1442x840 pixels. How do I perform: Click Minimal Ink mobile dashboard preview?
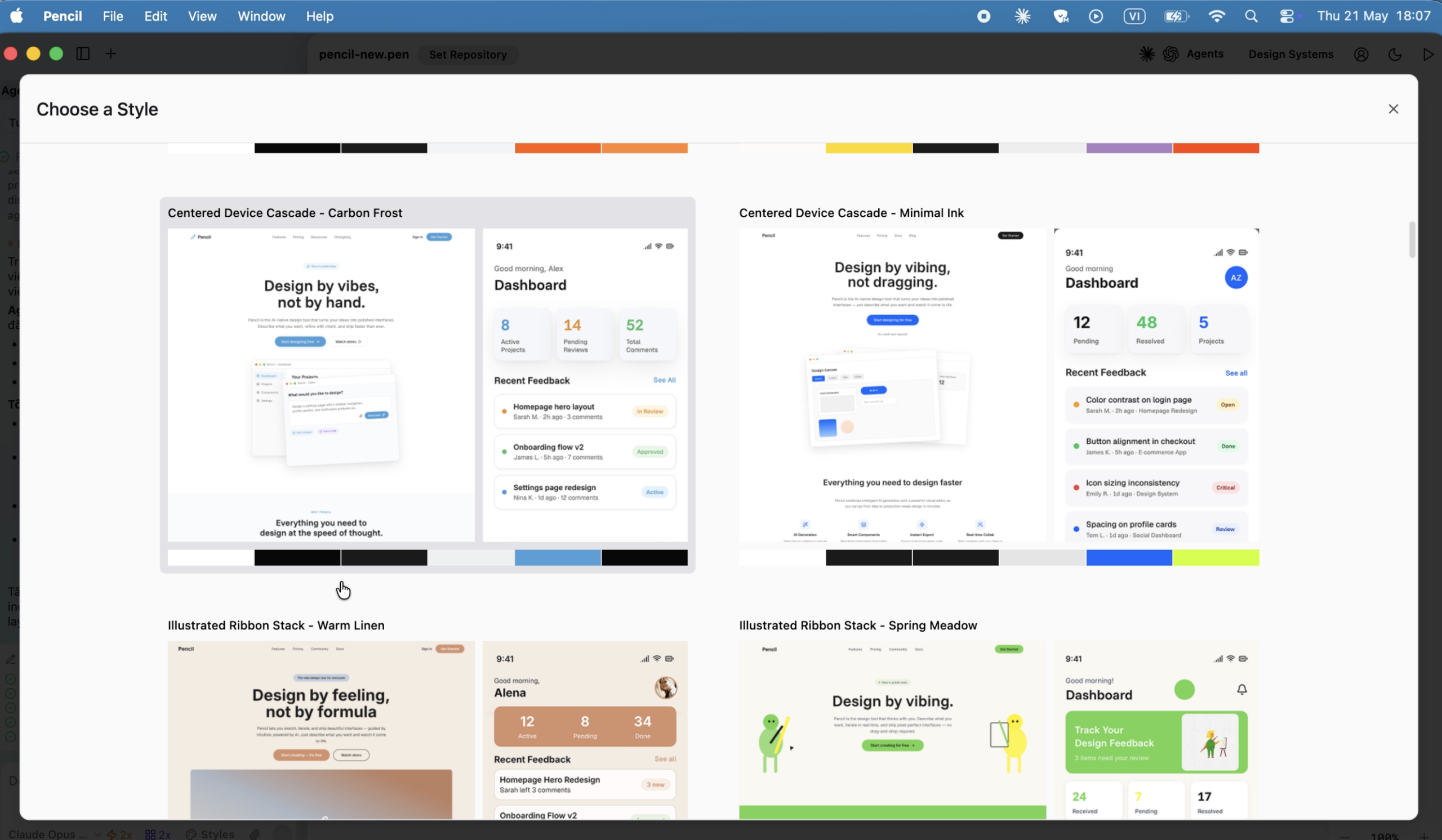[1156, 385]
